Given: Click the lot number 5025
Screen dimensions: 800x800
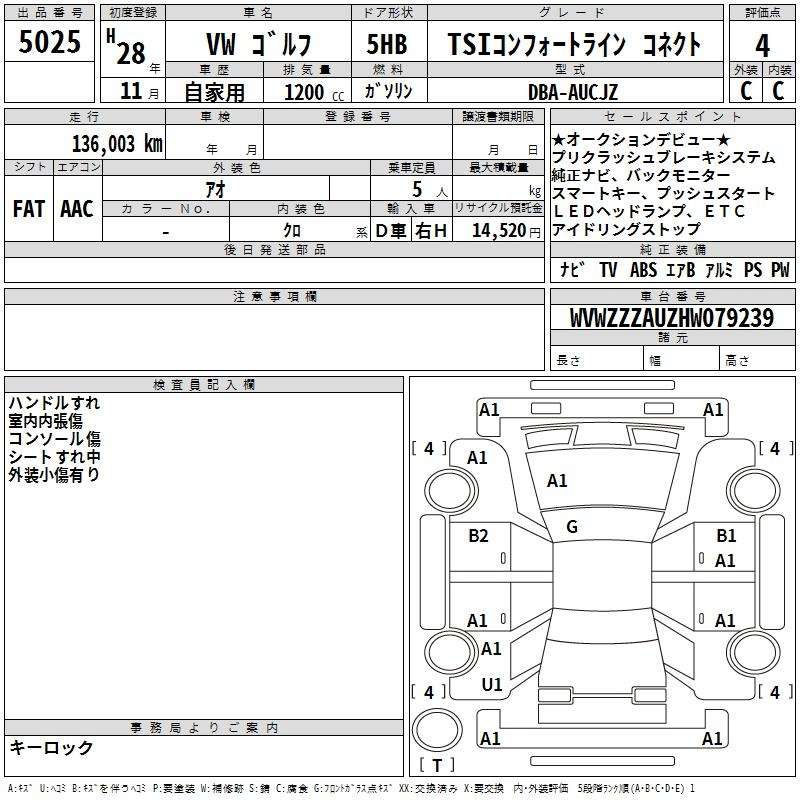Looking at the screenshot, I should click(x=50, y=44).
